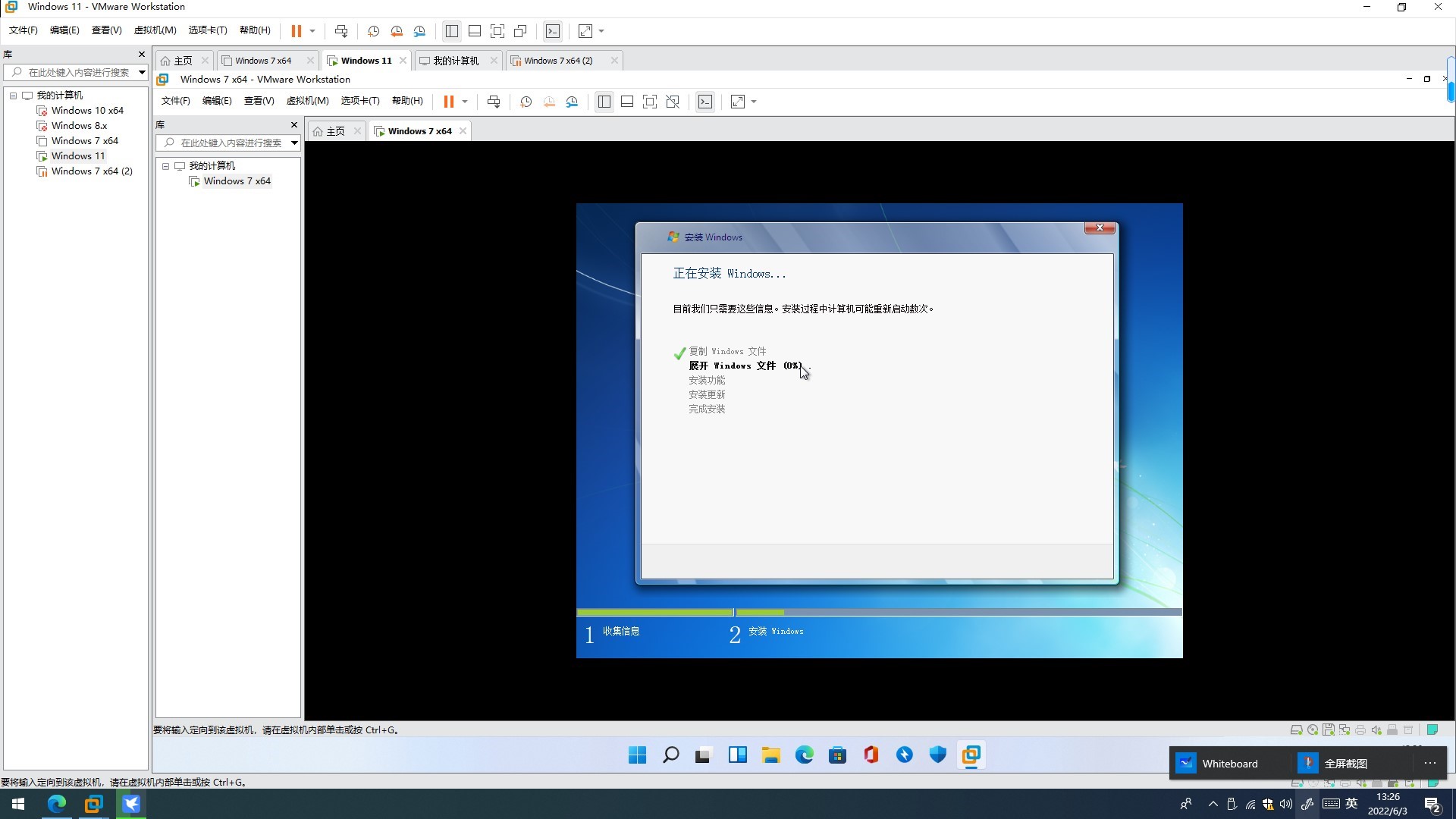Toggle the thumbnail bar in the outer Windows 11 window toolbar
Viewport: 1456px width, 819px height.
(x=475, y=31)
